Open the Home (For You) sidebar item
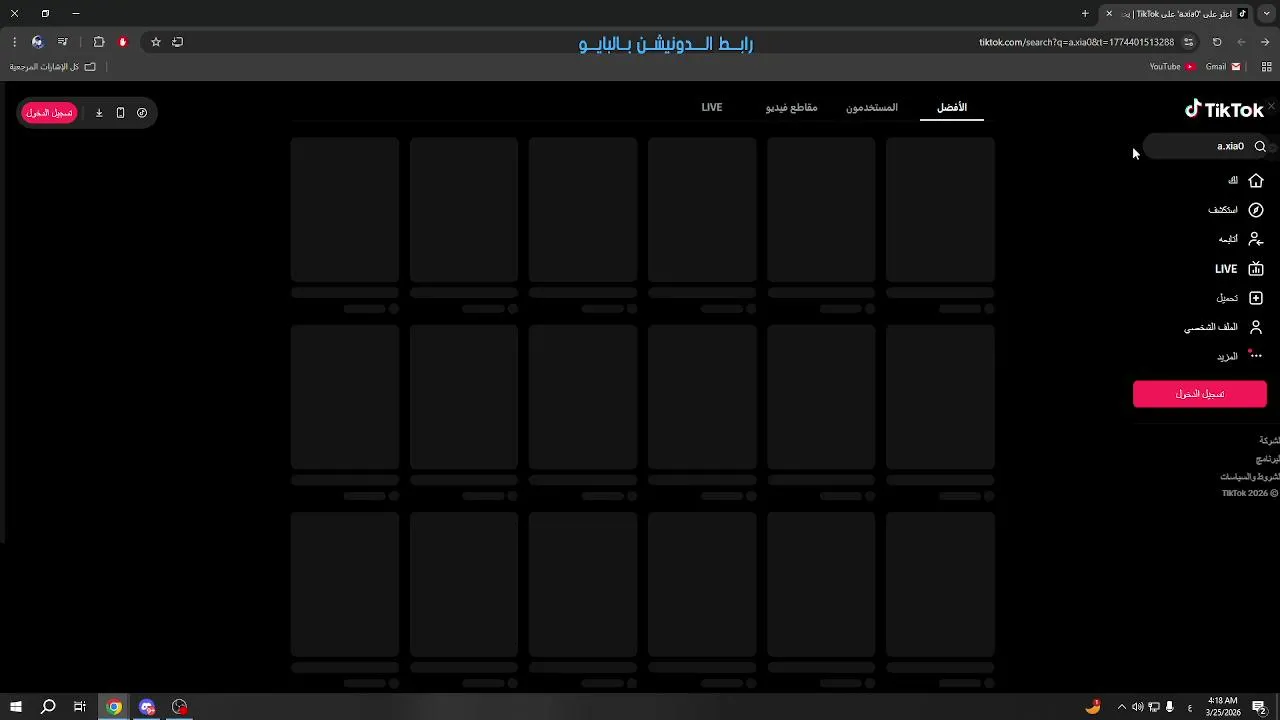 [1245, 181]
